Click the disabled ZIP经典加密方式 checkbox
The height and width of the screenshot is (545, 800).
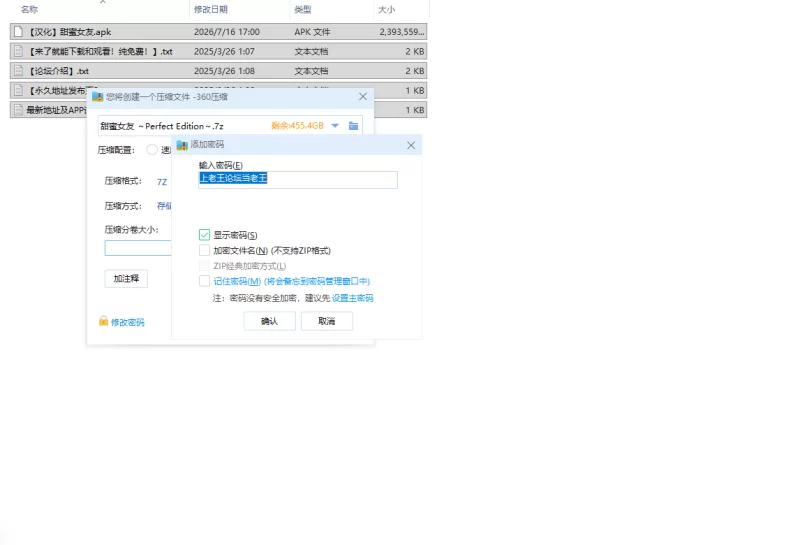pyautogui.click(x=205, y=266)
